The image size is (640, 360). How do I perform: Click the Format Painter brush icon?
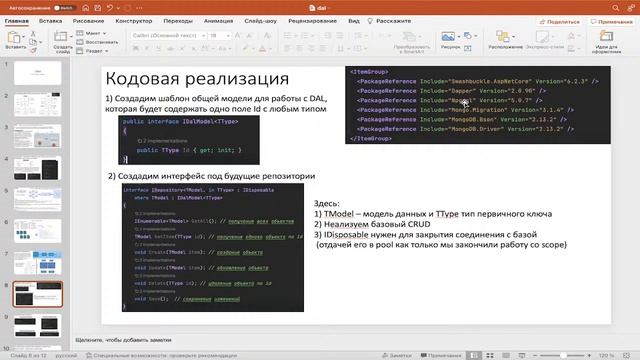(x=33, y=50)
